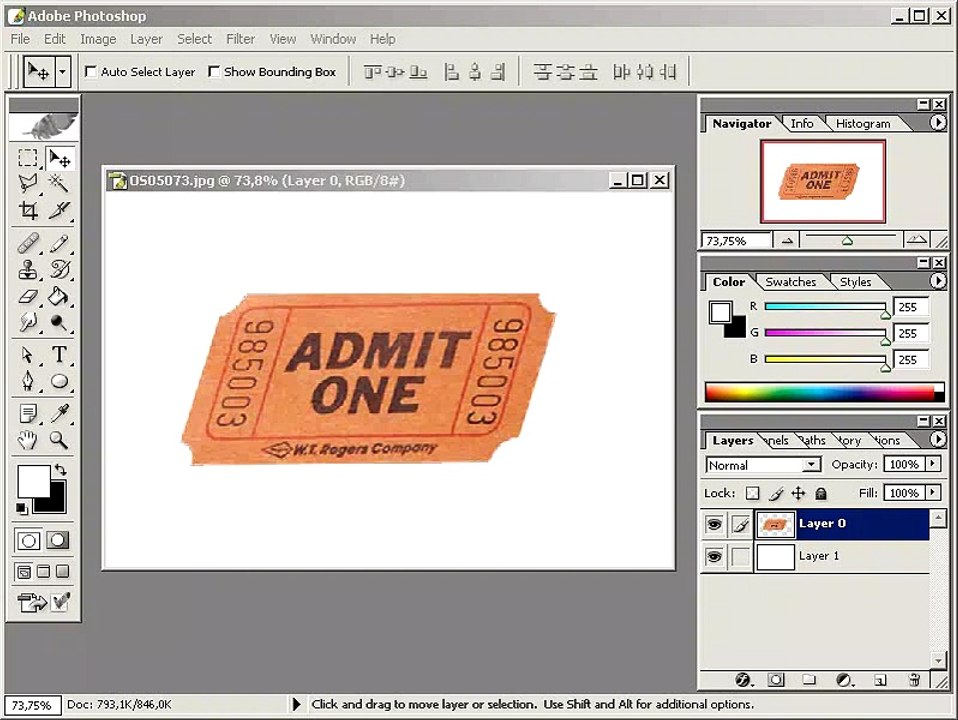Switch to the Swatches tab
The image size is (958, 720).
click(791, 282)
